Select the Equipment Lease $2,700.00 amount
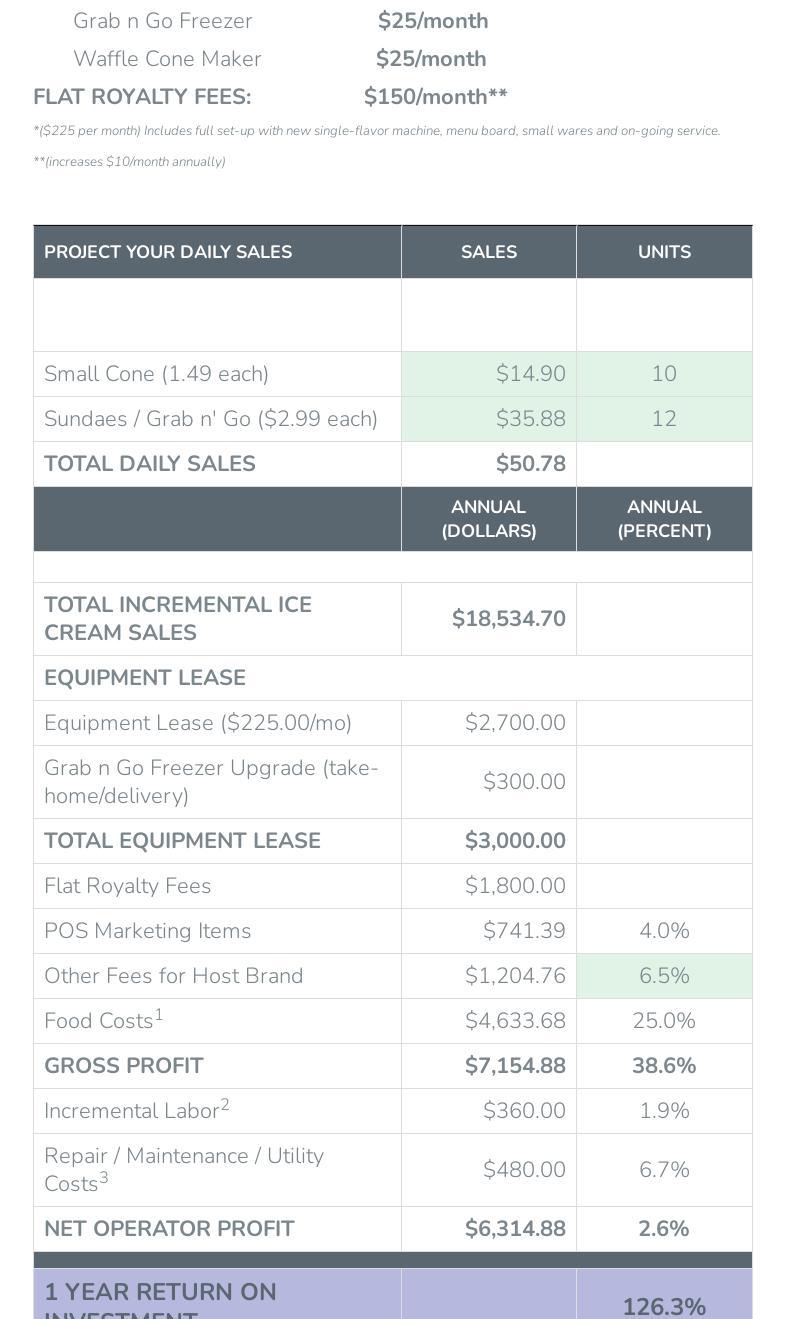Image resolution: width=785 pixels, height=1319 pixels. pos(515,723)
